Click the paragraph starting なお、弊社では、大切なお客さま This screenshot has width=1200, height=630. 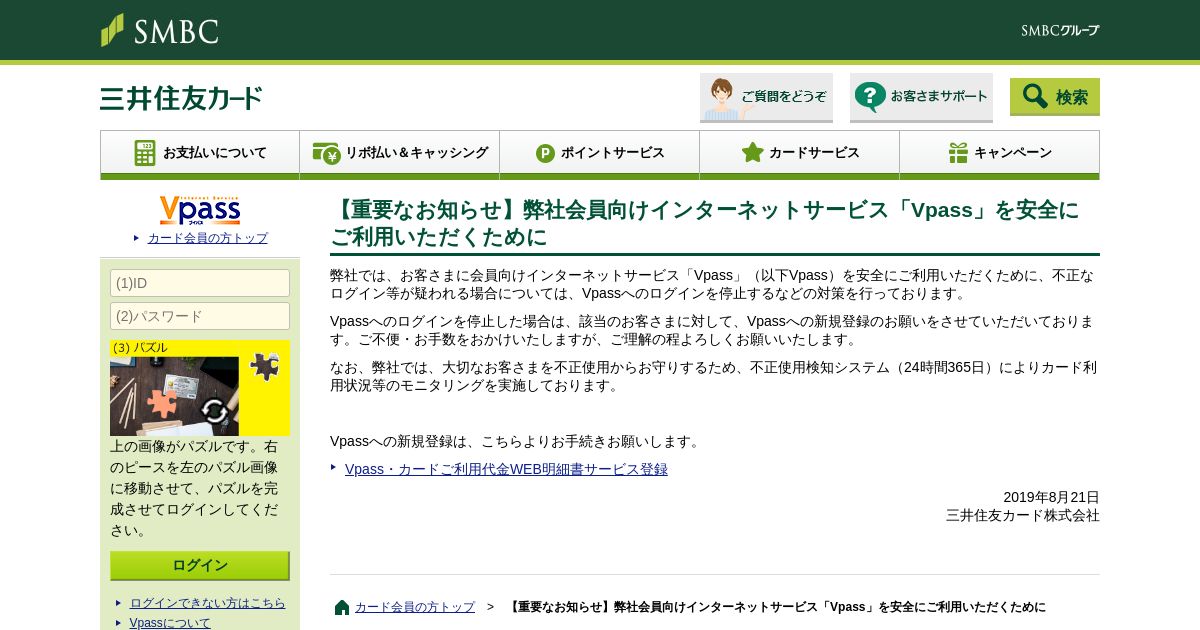click(x=713, y=376)
